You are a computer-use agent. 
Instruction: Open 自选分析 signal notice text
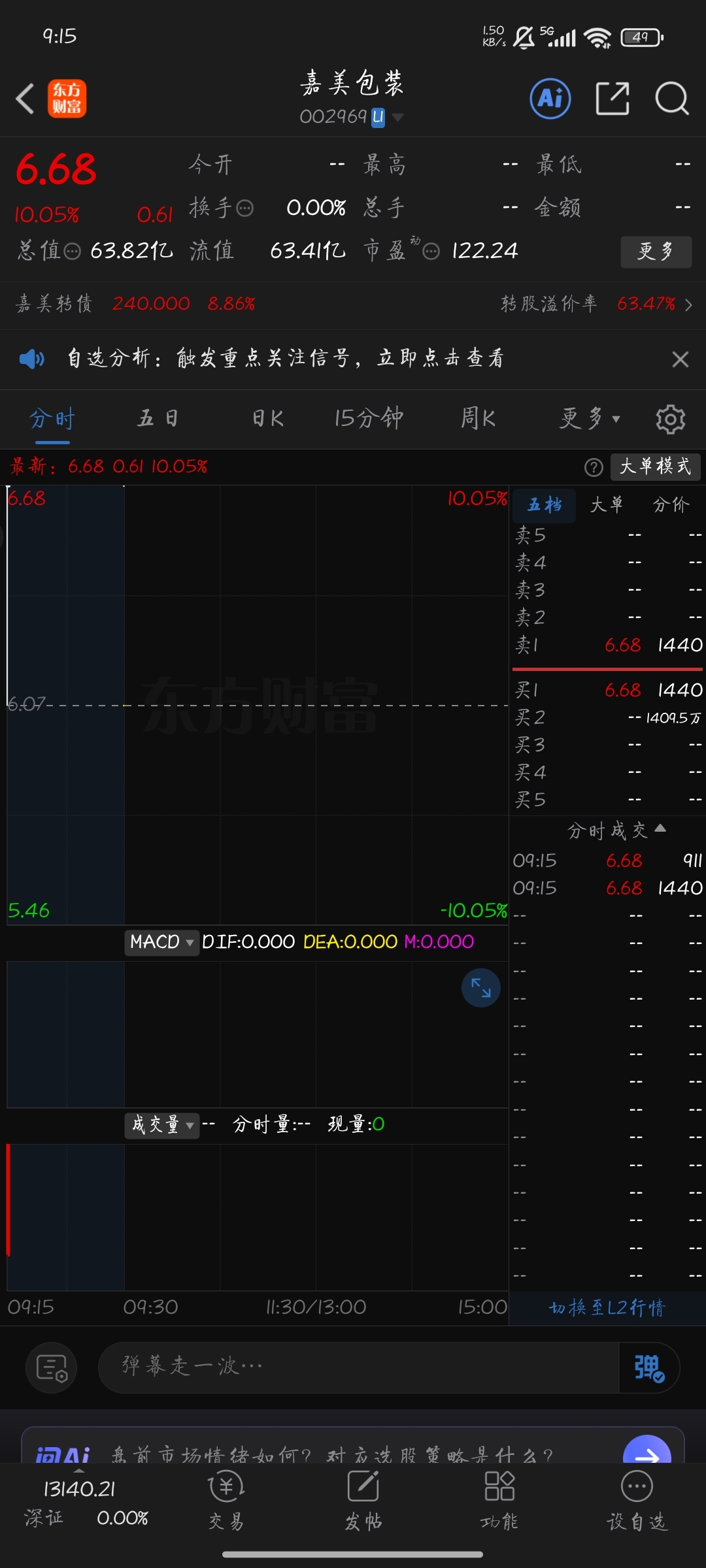(286, 358)
